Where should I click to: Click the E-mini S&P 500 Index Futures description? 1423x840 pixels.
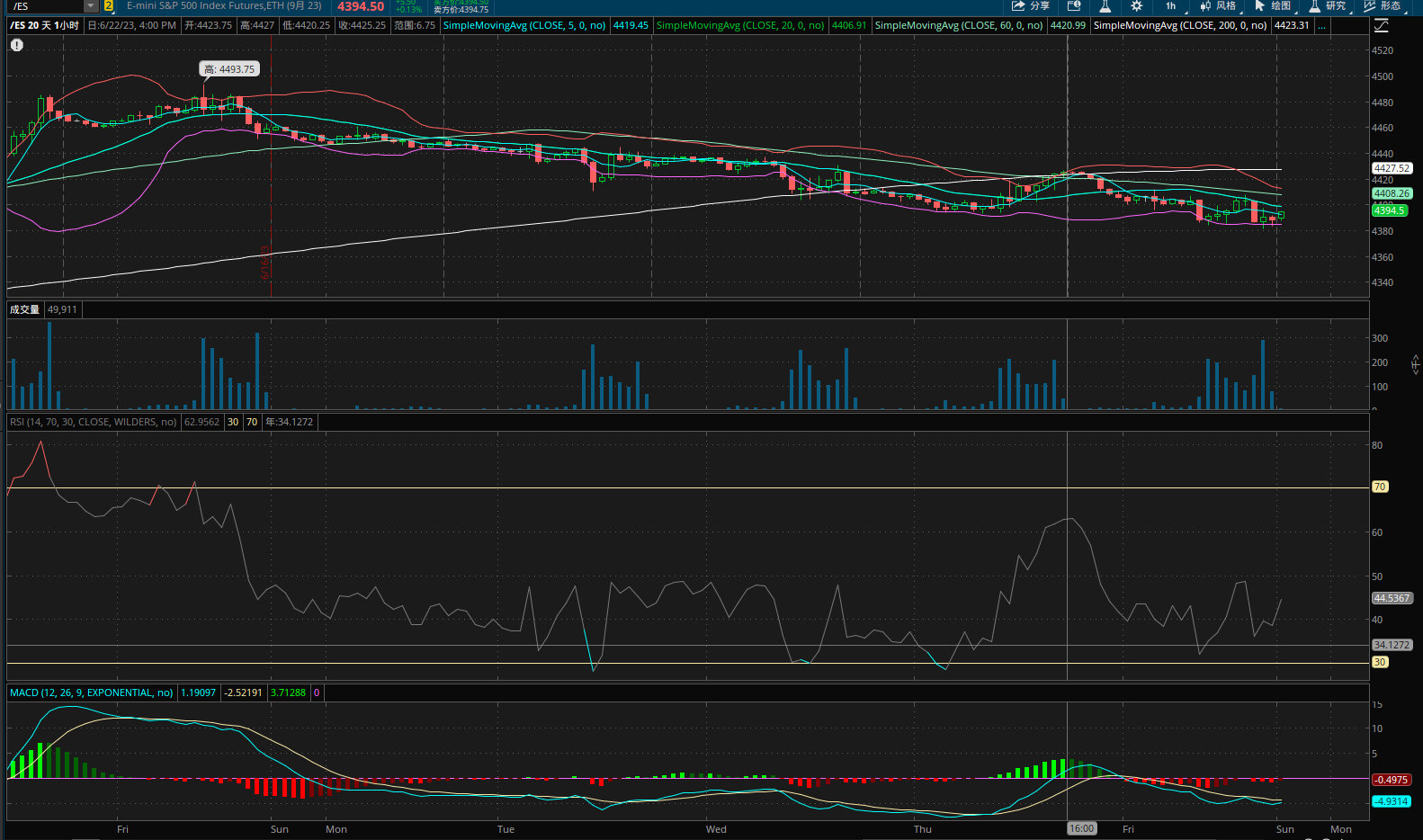click(x=224, y=5)
